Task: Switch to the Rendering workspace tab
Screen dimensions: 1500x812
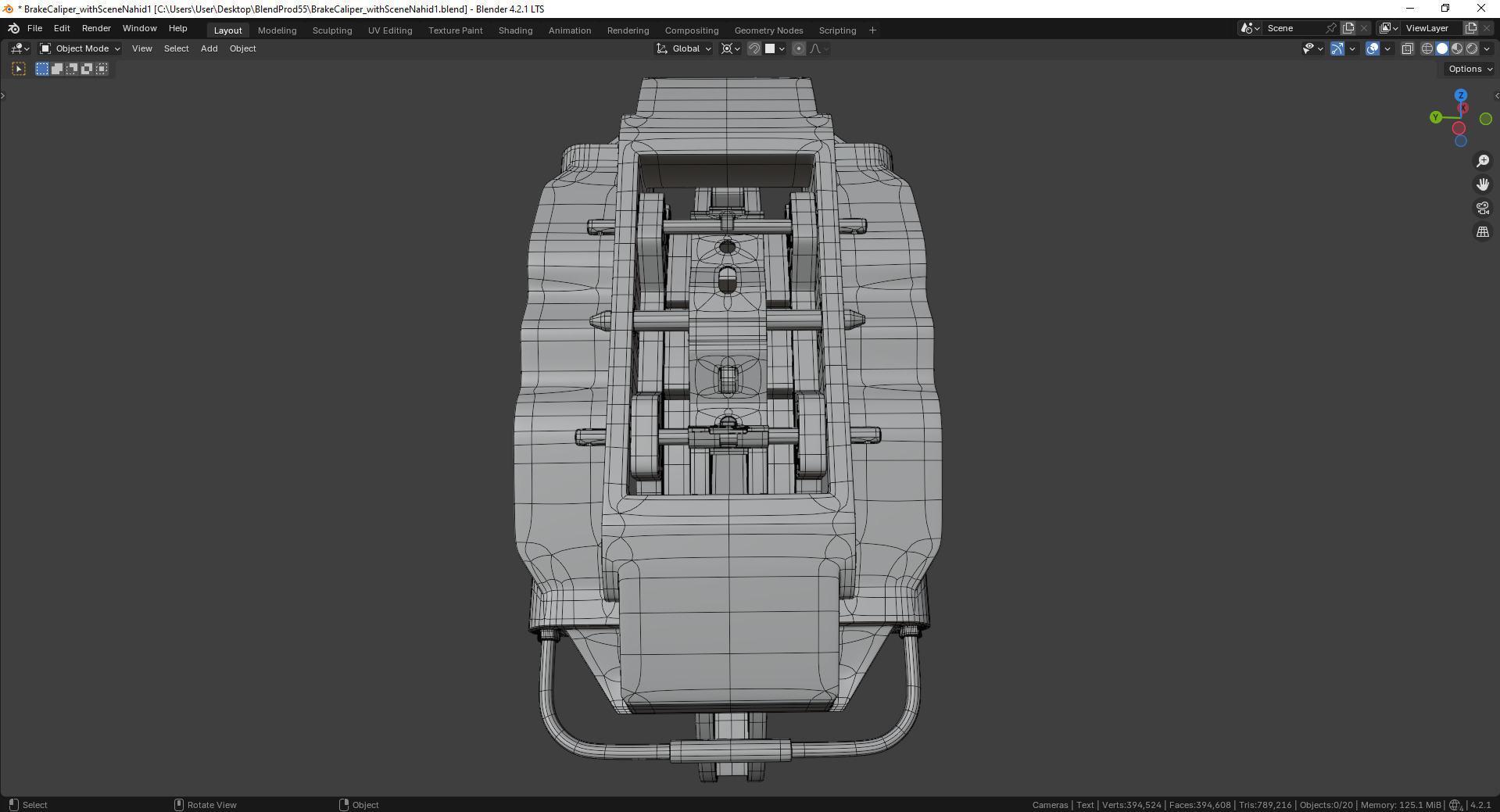Action: click(x=628, y=30)
